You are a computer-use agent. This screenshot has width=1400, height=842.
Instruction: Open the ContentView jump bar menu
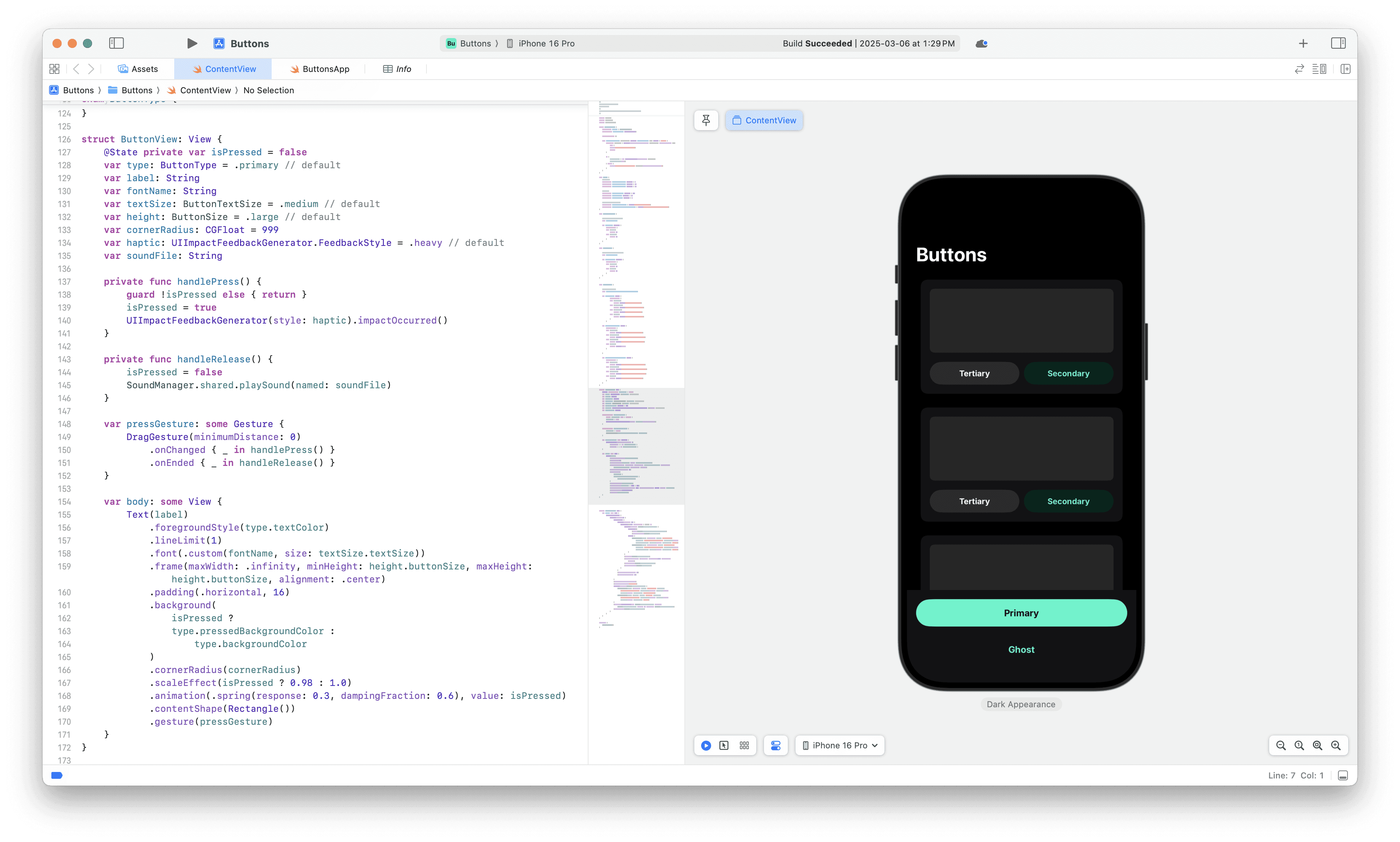pos(206,90)
